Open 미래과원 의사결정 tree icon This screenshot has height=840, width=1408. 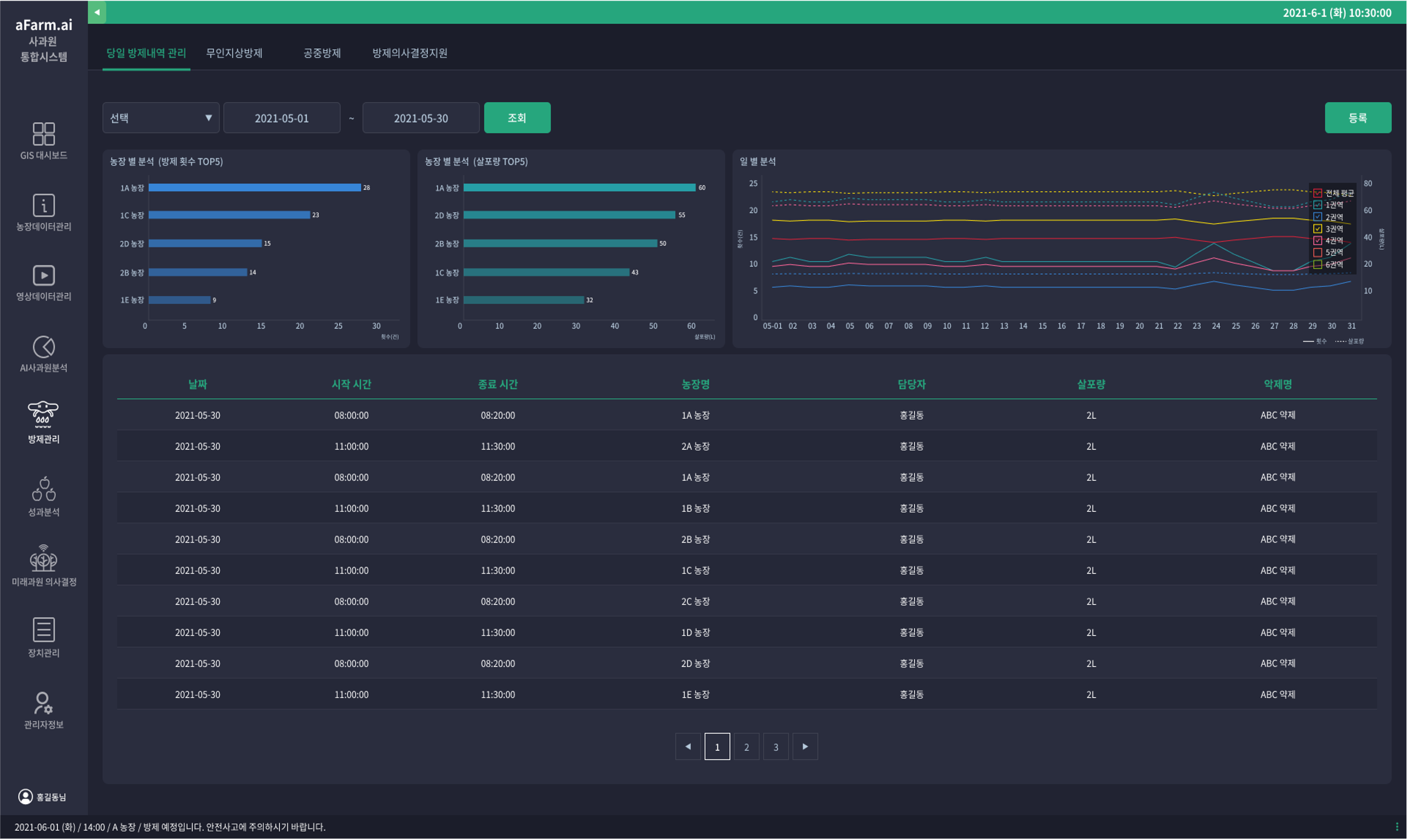[x=44, y=559]
